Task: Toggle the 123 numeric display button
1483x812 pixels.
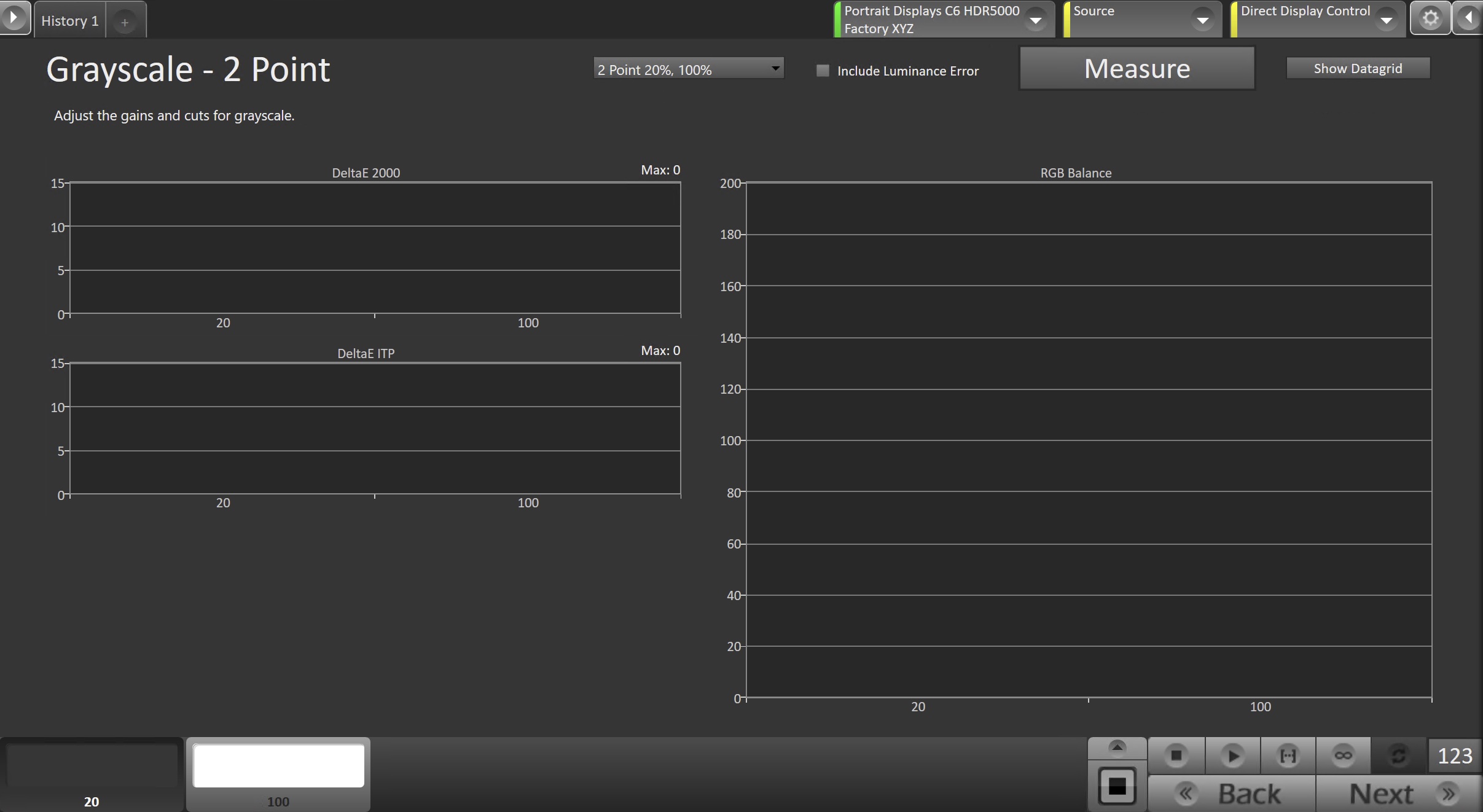Action: click(x=1455, y=755)
